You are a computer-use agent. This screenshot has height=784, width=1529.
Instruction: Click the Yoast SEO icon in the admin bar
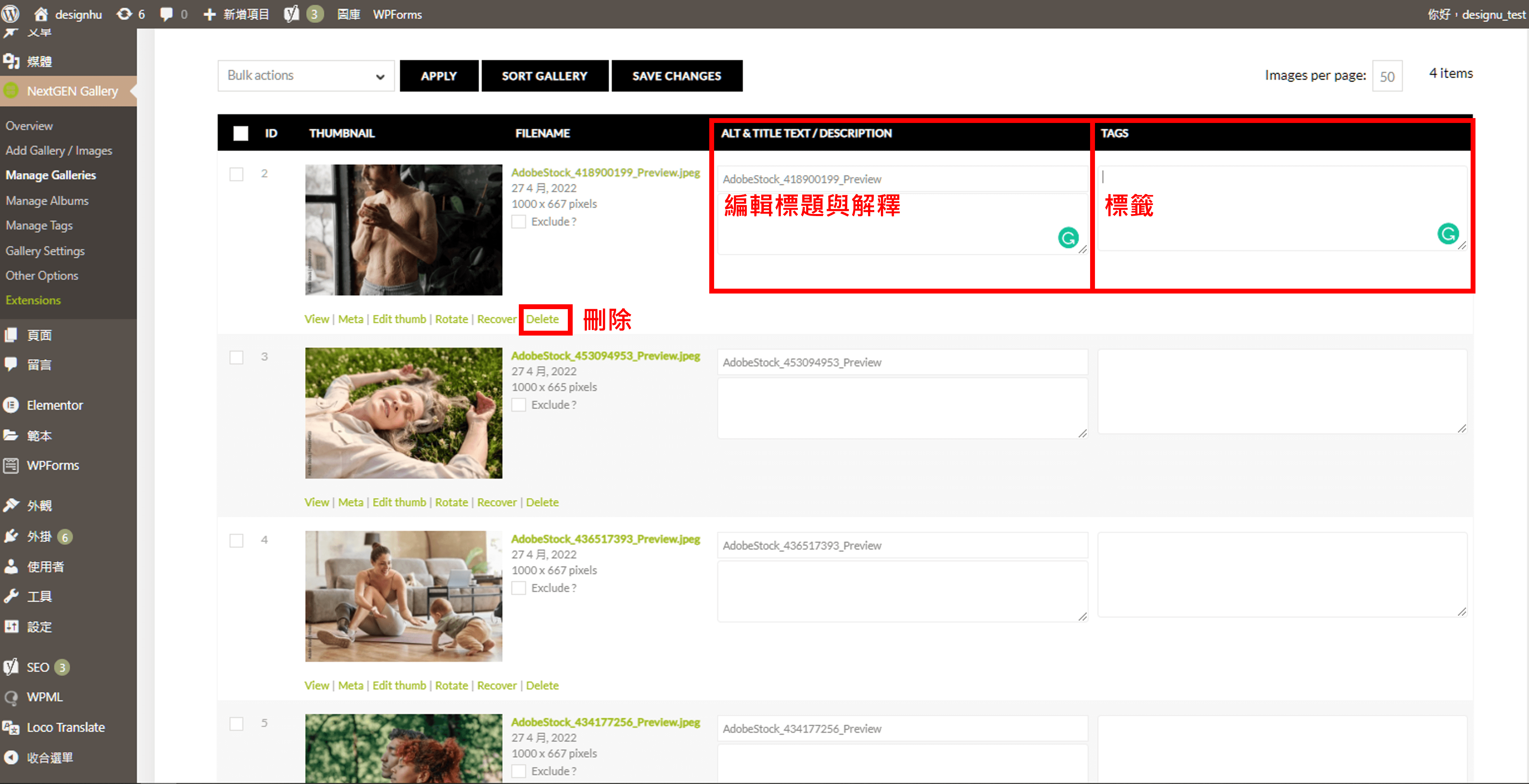click(291, 14)
